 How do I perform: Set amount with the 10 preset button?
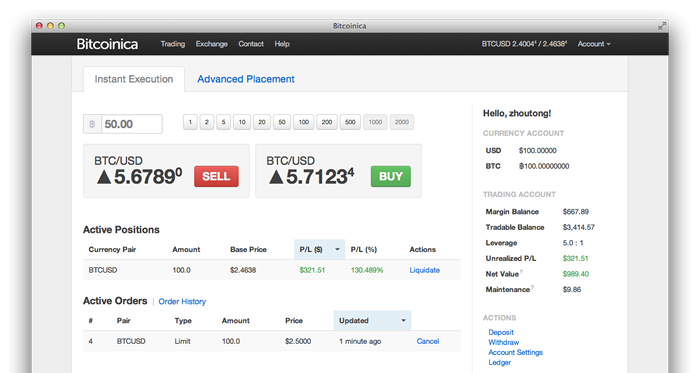point(242,122)
